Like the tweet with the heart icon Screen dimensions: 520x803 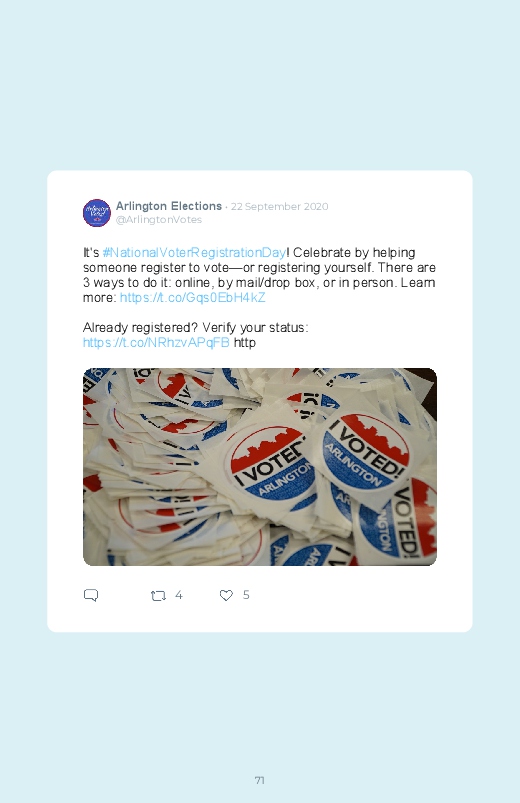[x=226, y=595]
